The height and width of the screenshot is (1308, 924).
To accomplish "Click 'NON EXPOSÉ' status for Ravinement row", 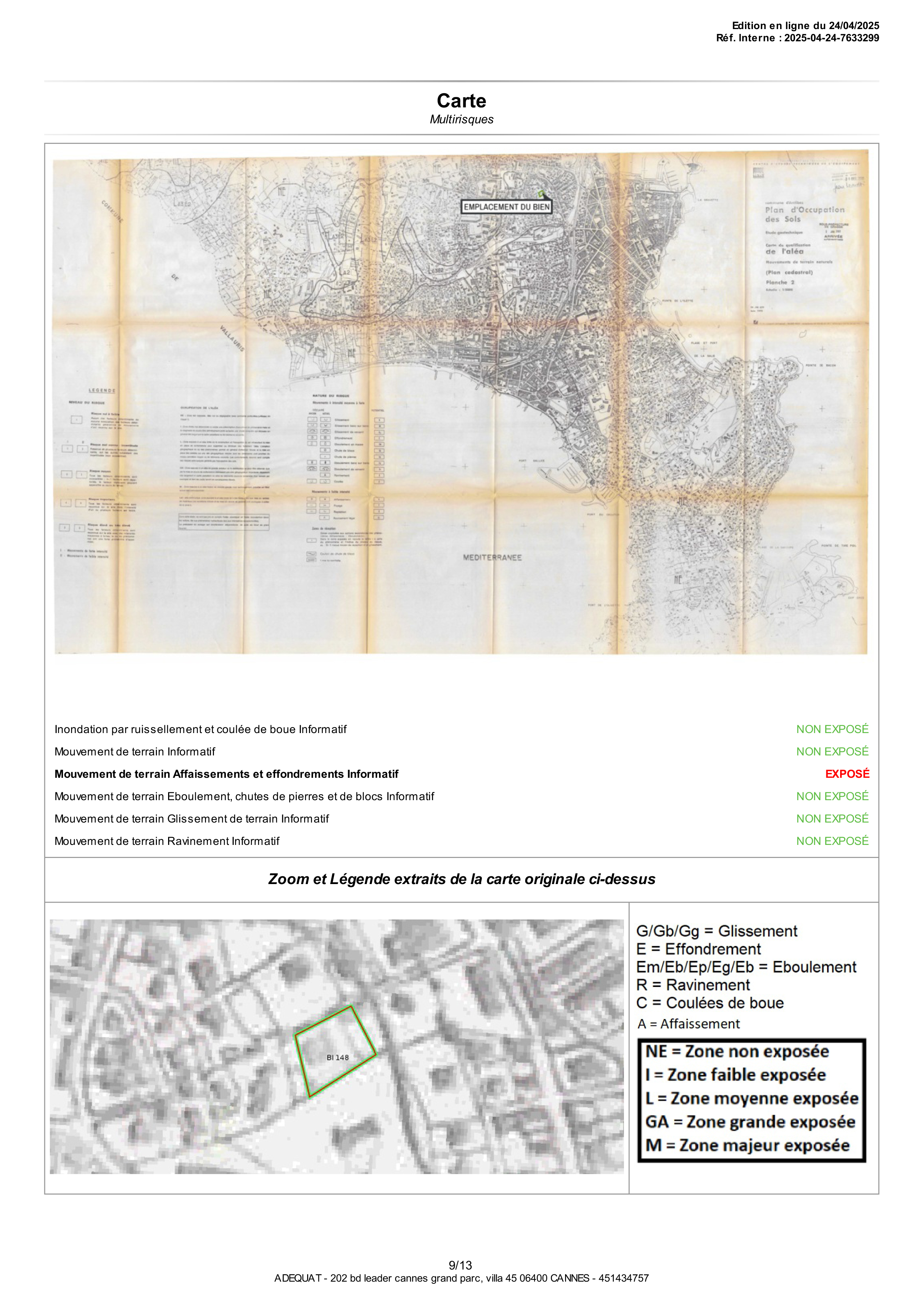I will [832, 841].
